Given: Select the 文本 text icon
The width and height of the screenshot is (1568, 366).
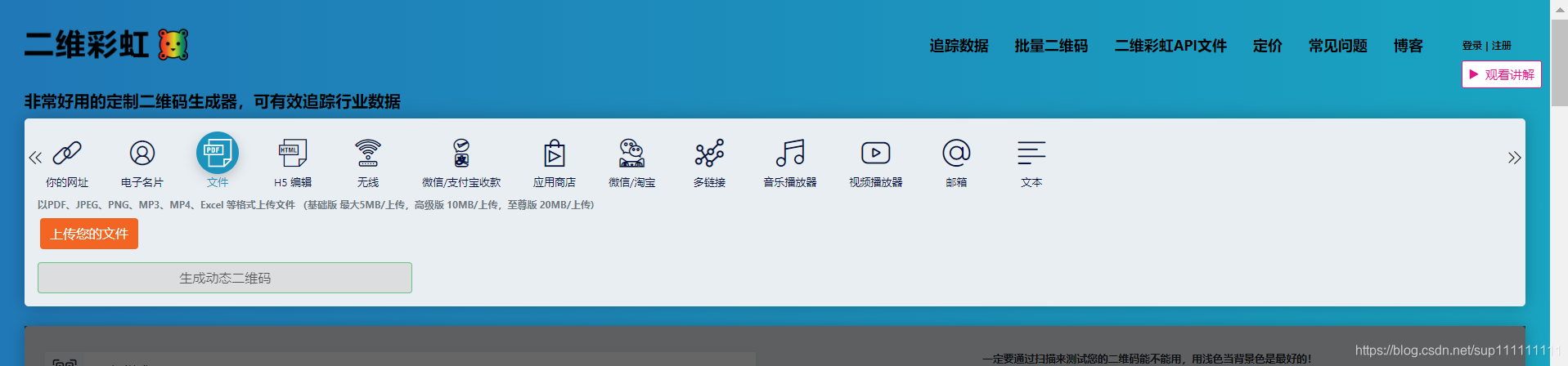Looking at the screenshot, I should pyautogui.click(x=1031, y=153).
